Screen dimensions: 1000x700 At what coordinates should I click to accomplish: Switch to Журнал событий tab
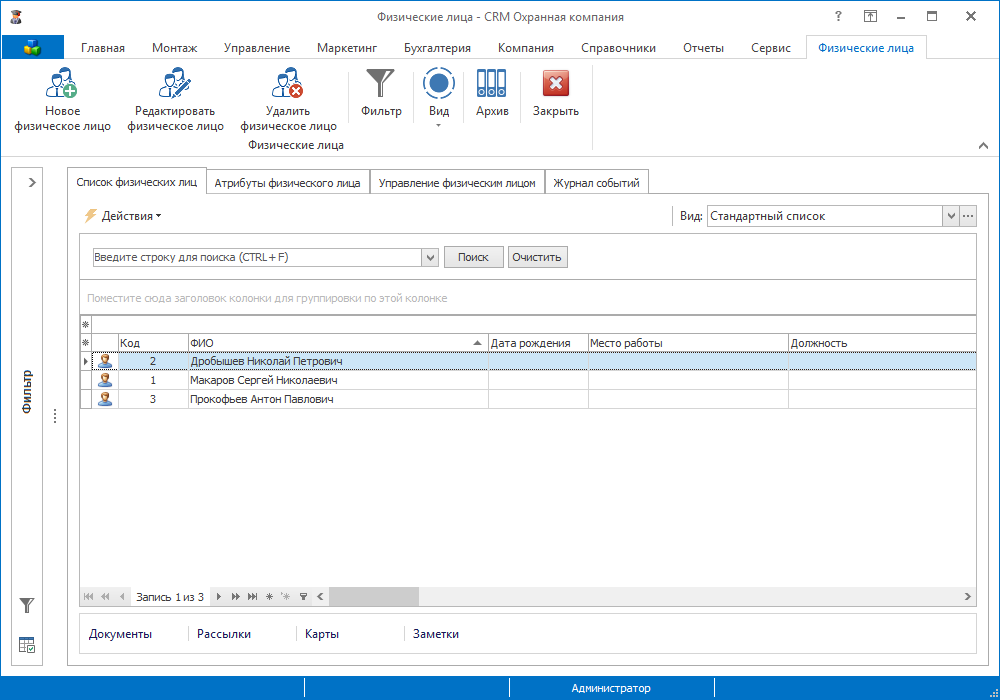[596, 183]
